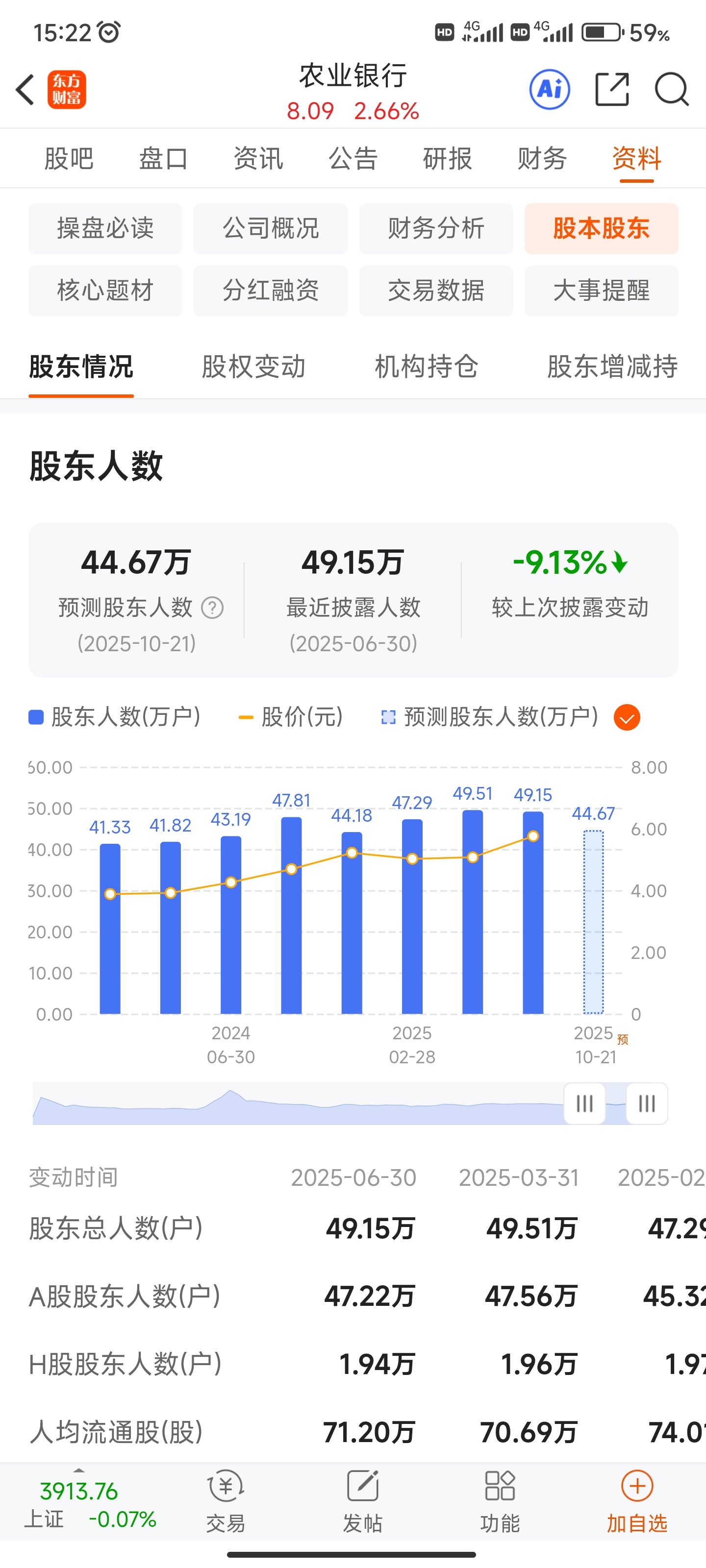Switch to the 盘口 tab
The image size is (706, 1568).
[163, 159]
